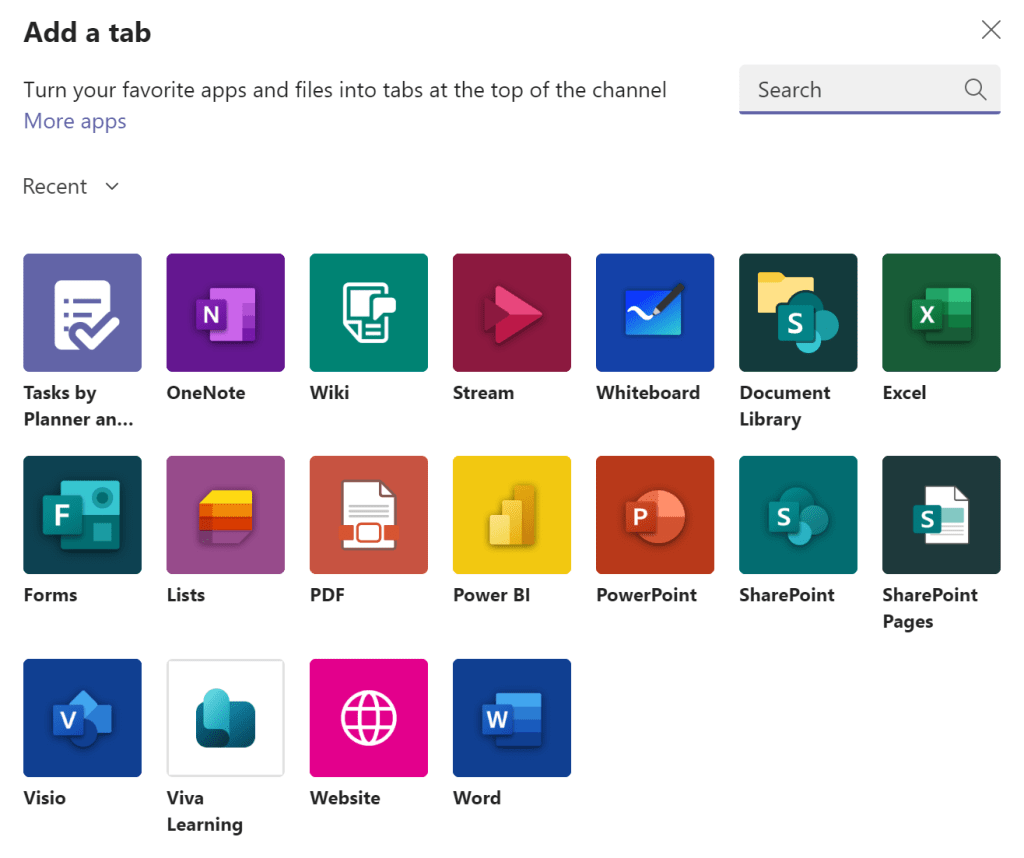1024x858 pixels.
Task: Select the Visio app icon
Action: 82,718
